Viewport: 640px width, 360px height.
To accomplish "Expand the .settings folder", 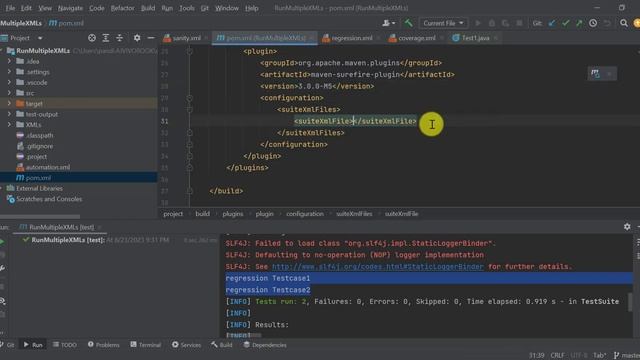I will coord(9,72).
